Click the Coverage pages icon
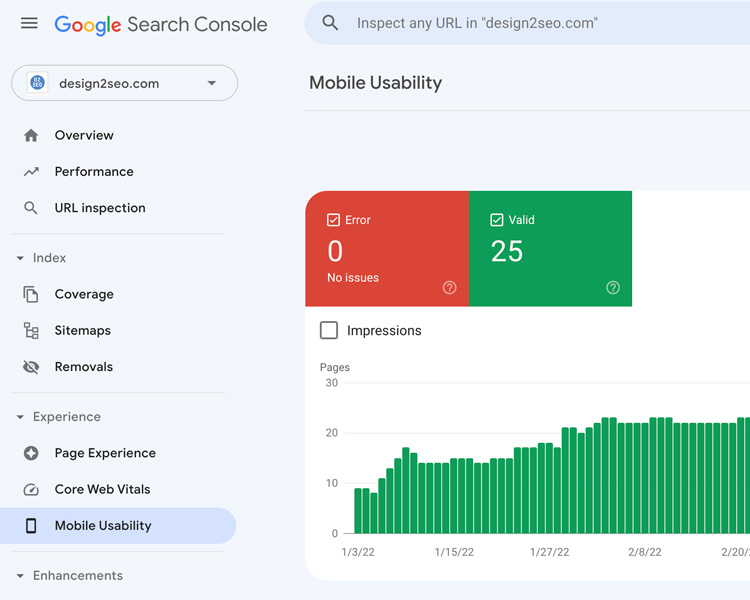This screenshot has height=600, width=750. (31, 294)
